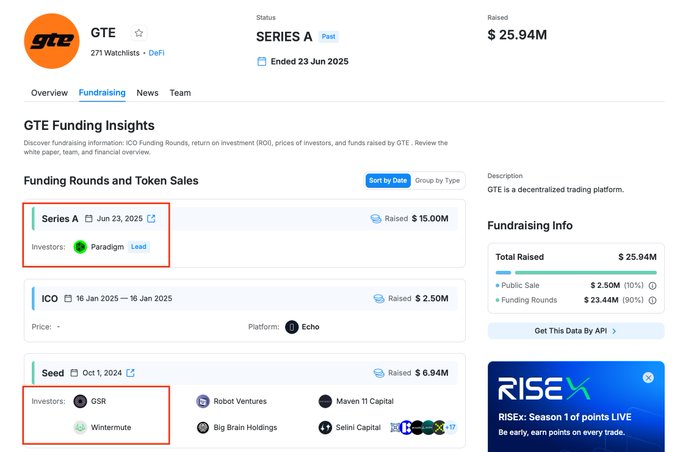Image resolution: width=680 pixels, height=452 pixels.
Task: Click Echo platform logo
Action: (x=292, y=327)
